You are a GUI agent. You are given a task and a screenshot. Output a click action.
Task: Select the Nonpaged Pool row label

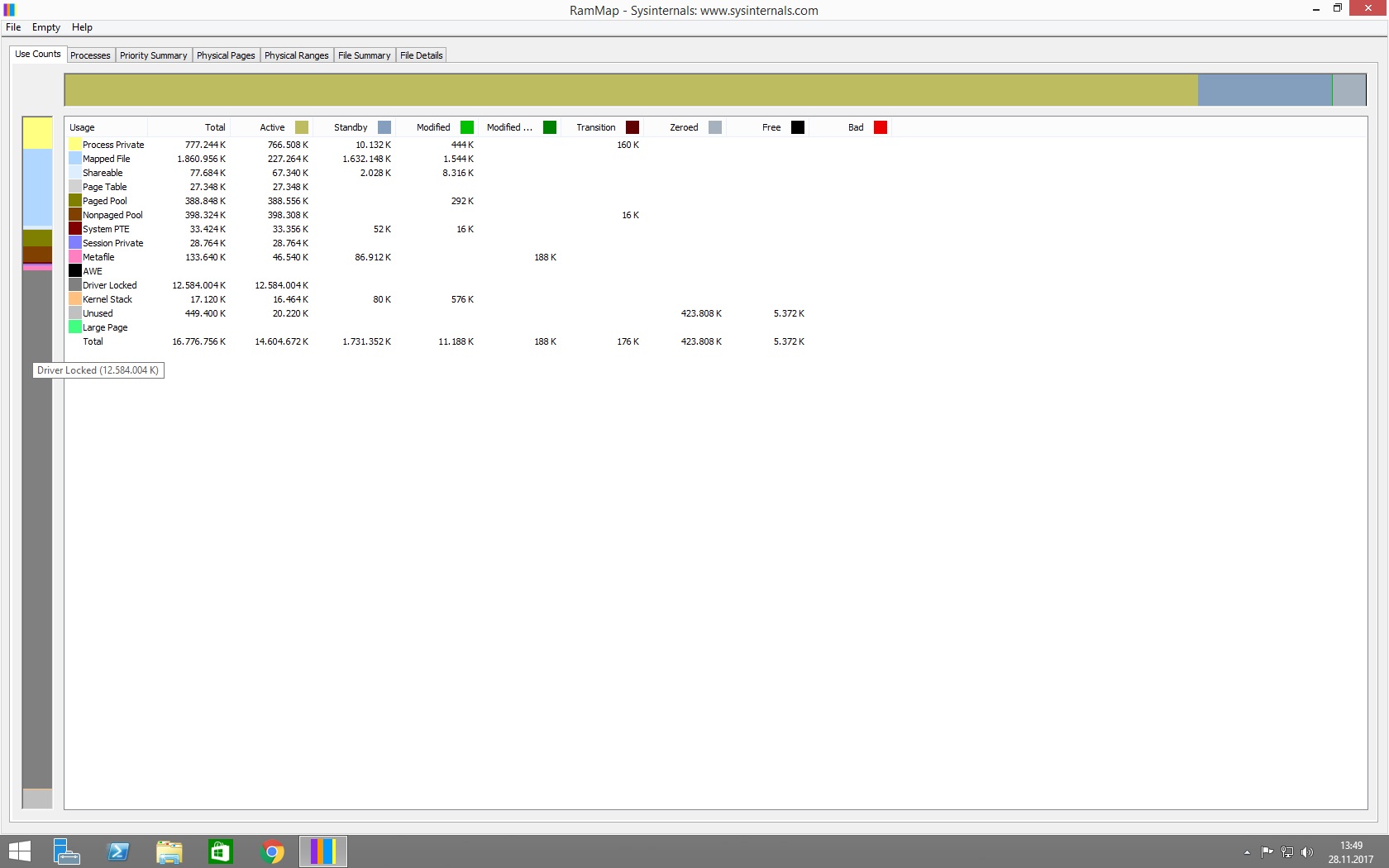point(112,215)
